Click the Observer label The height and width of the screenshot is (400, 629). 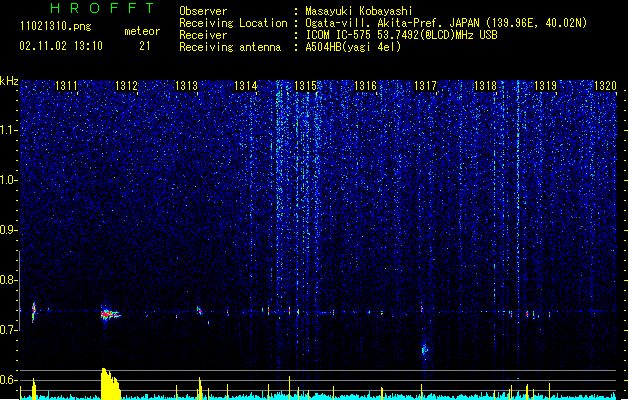click(203, 11)
